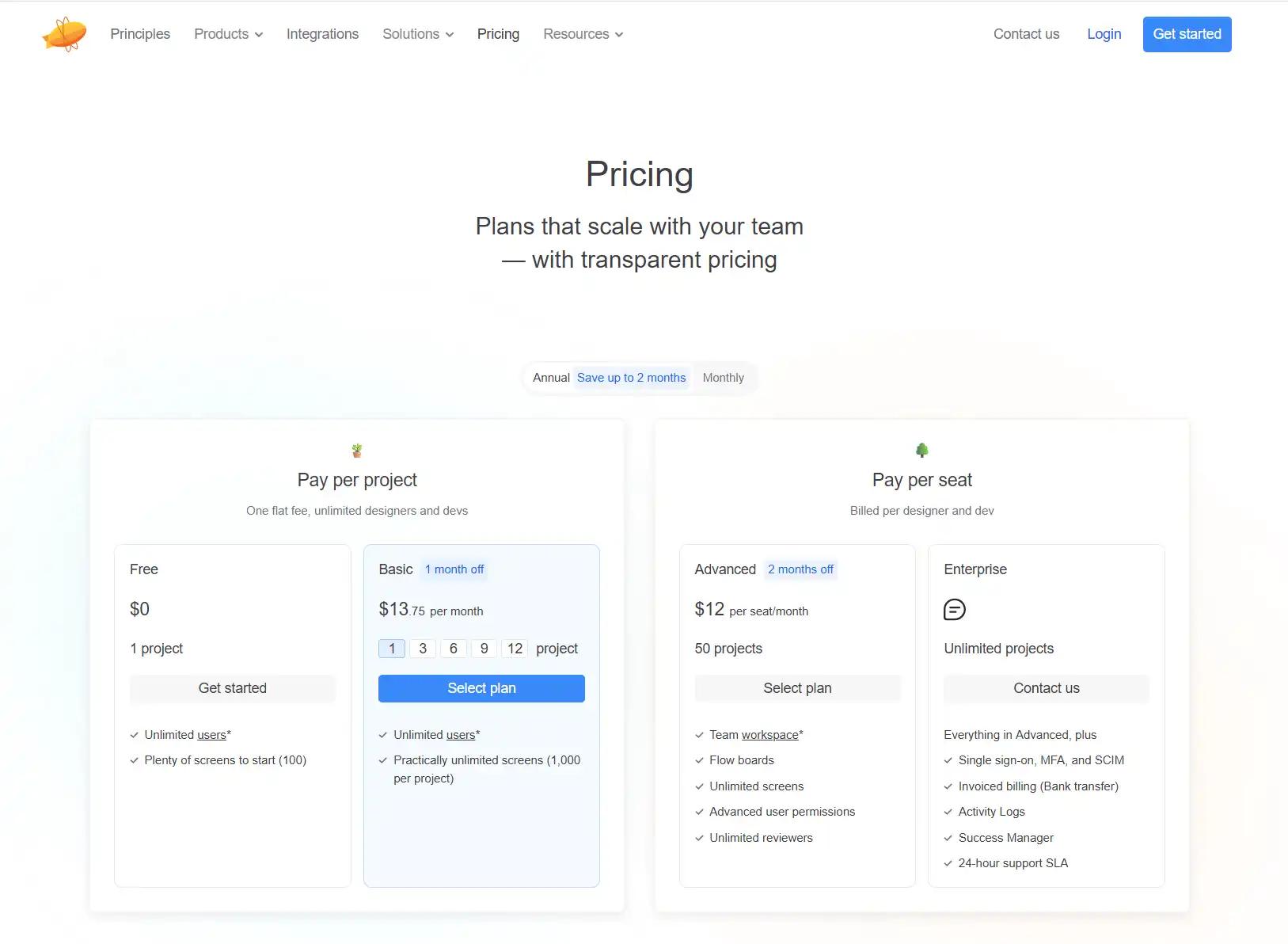Select plan for the Basic tier

point(481,687)
